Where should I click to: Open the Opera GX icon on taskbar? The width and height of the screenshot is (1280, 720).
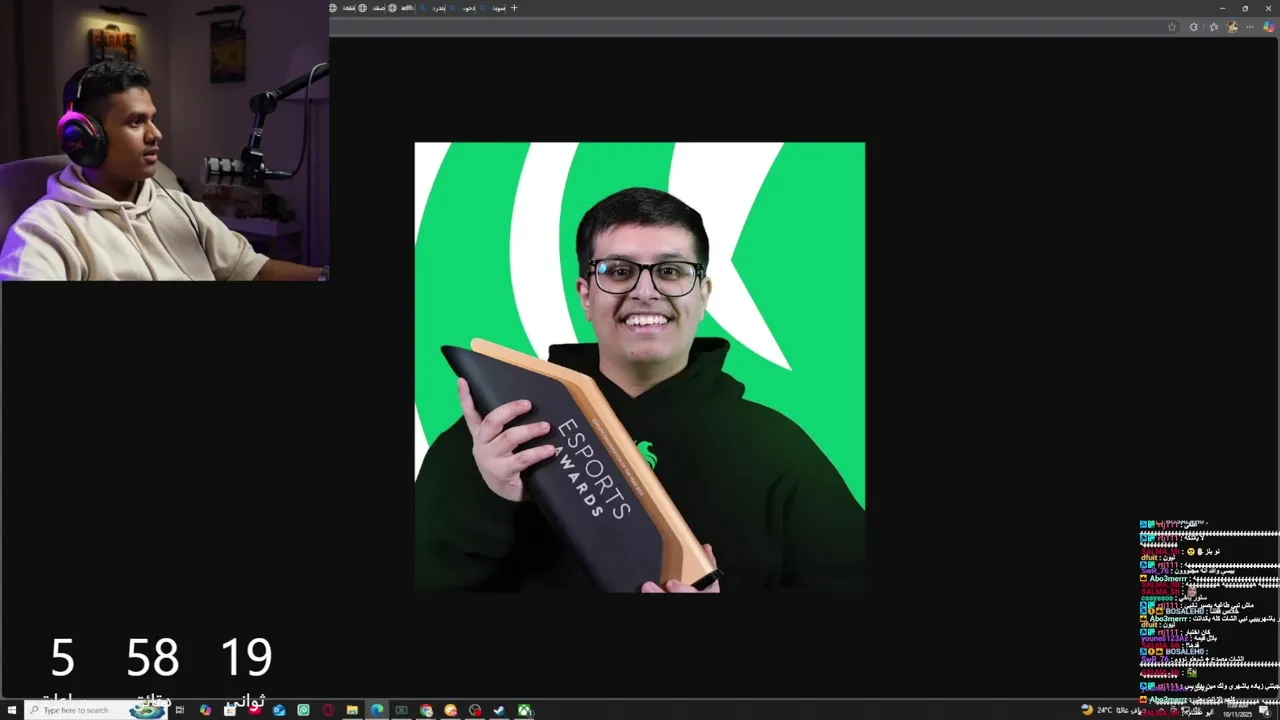coord(328,710)
